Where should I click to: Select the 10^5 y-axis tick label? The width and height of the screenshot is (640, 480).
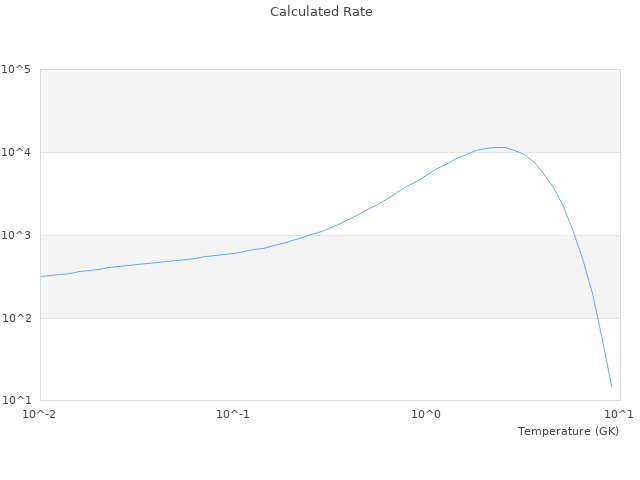pos(16,69)
